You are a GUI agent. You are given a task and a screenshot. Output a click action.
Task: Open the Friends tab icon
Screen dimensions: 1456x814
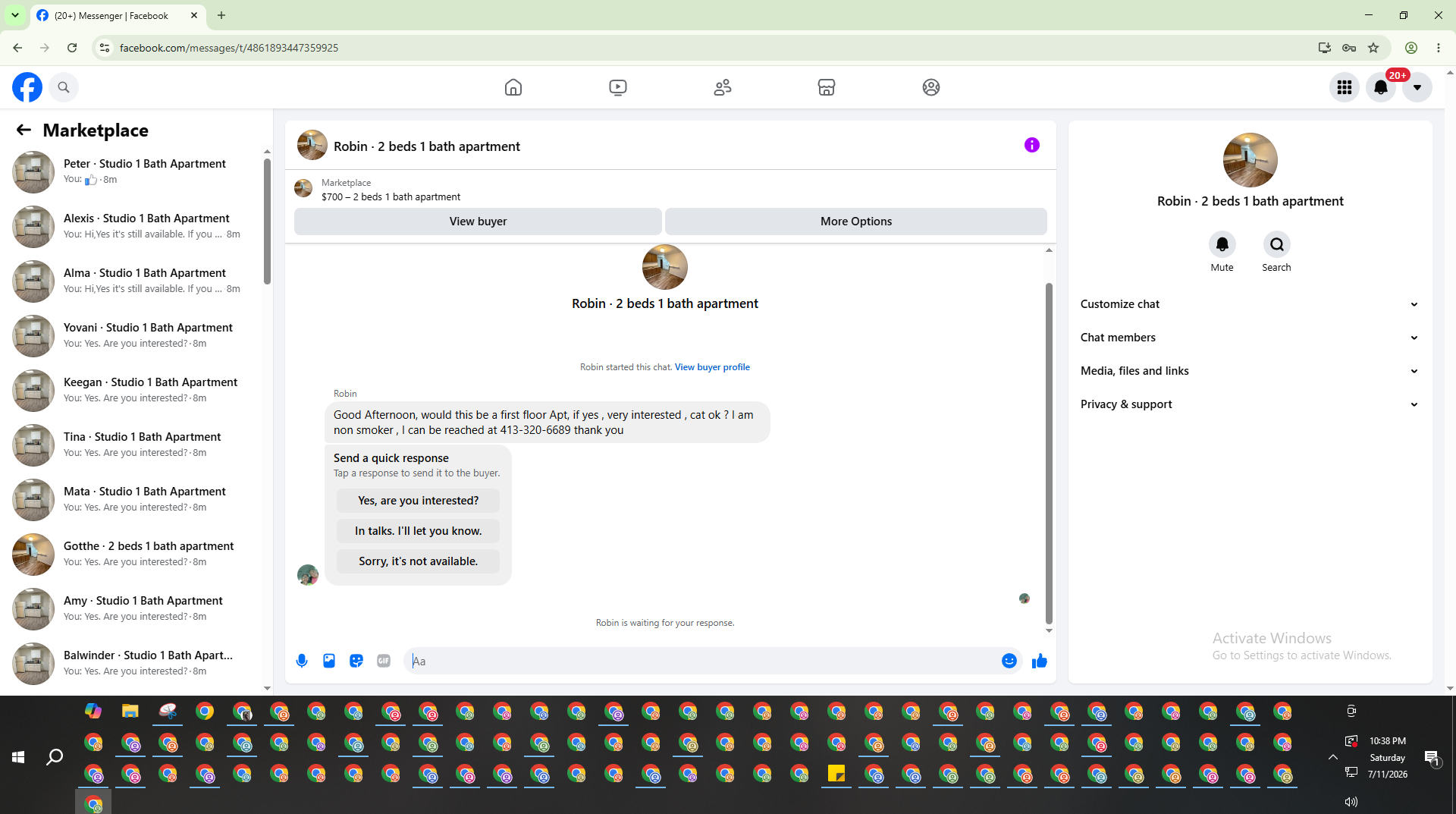point(723,87)
